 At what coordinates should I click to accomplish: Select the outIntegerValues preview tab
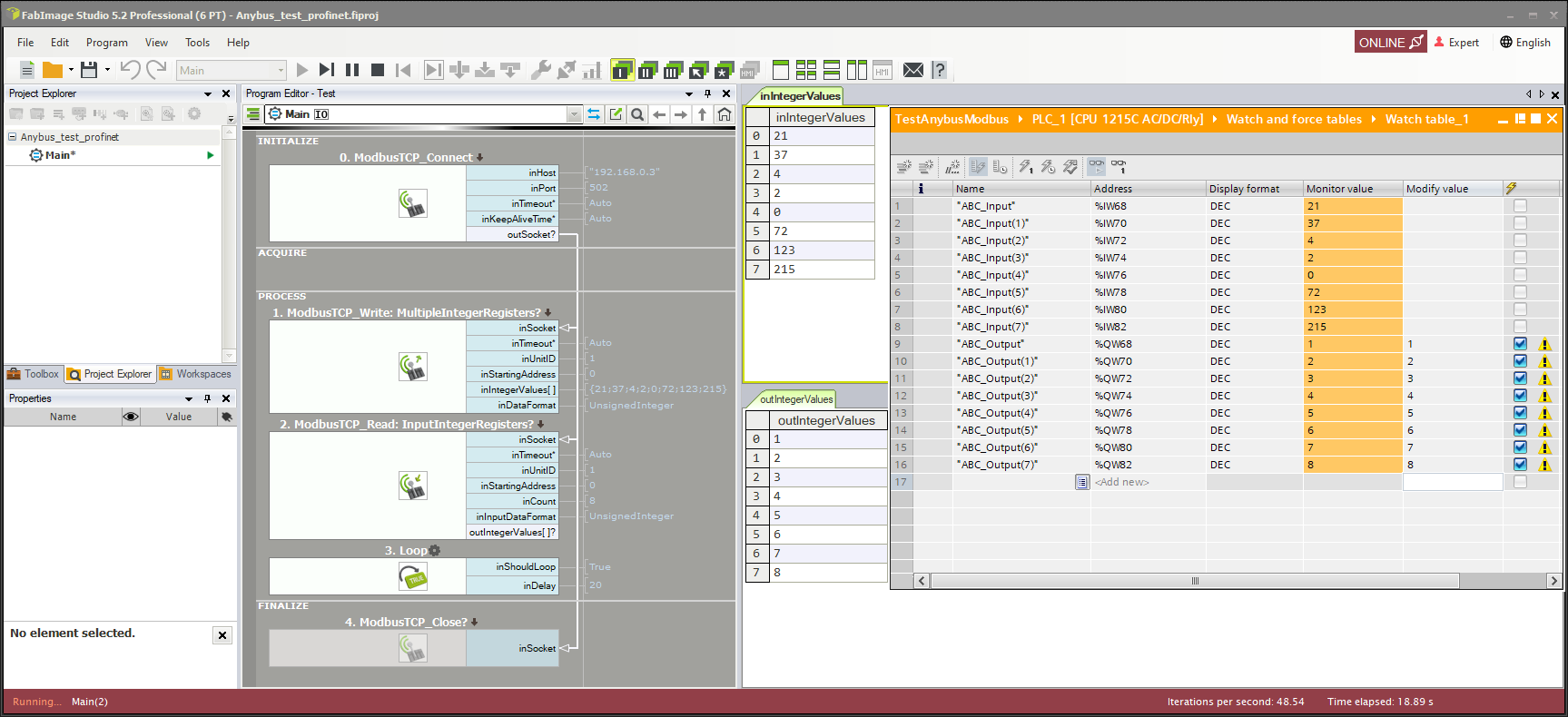point(795,399)
